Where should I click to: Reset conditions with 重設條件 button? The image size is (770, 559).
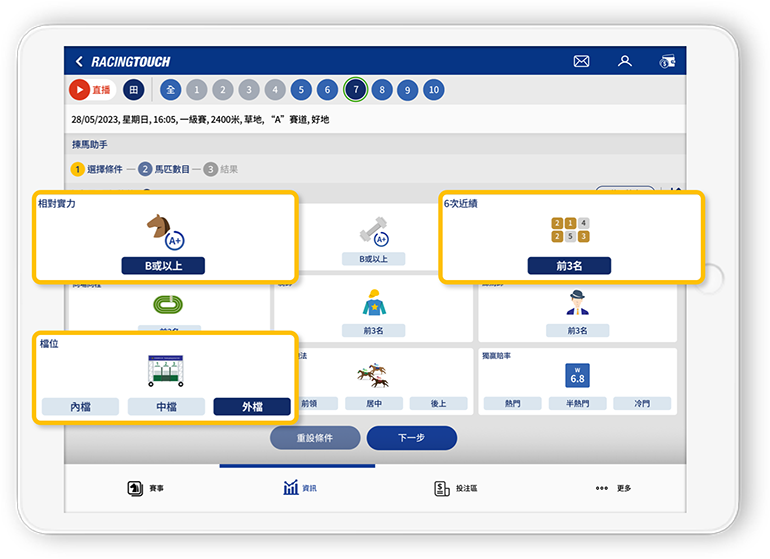[315, 438]
